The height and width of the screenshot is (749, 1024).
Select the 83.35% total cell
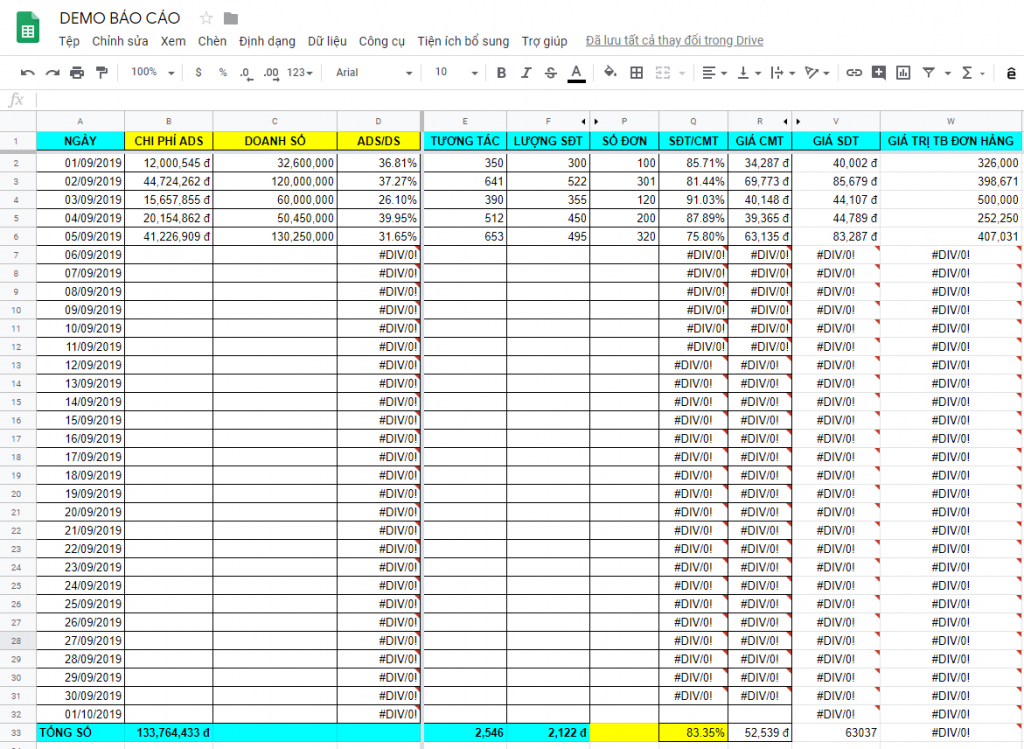(693, 733)
